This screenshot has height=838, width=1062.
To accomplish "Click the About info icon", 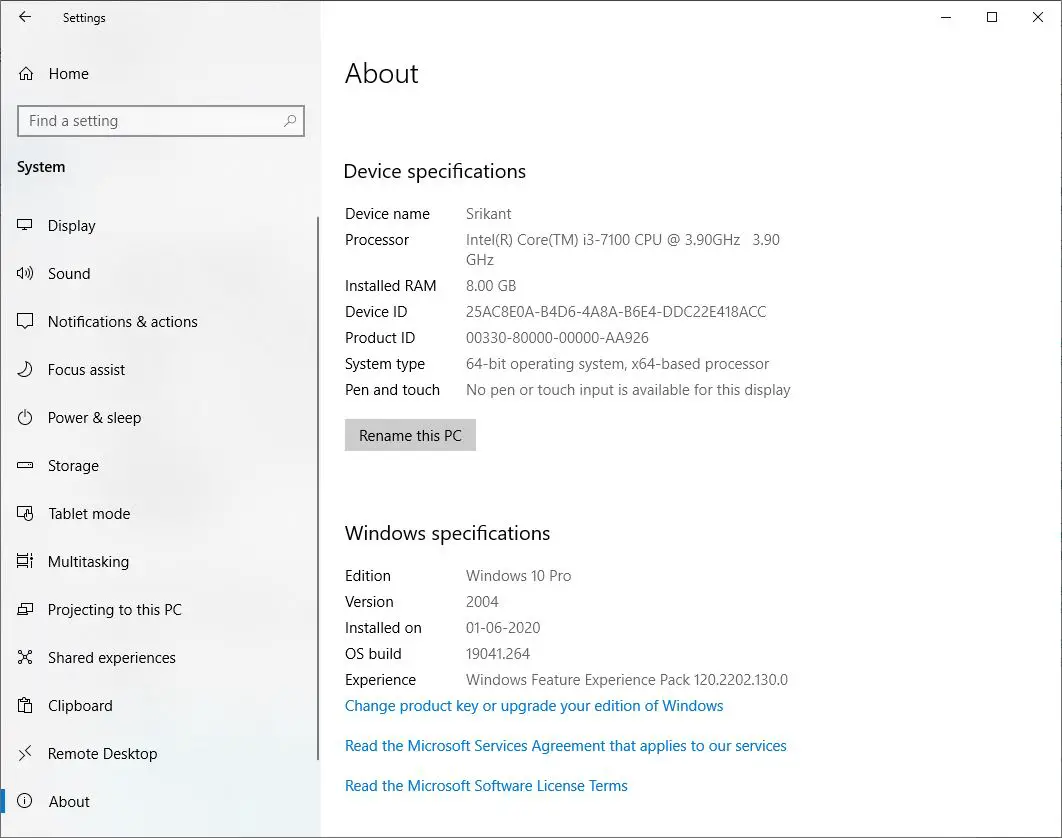I will pos(25,801).
